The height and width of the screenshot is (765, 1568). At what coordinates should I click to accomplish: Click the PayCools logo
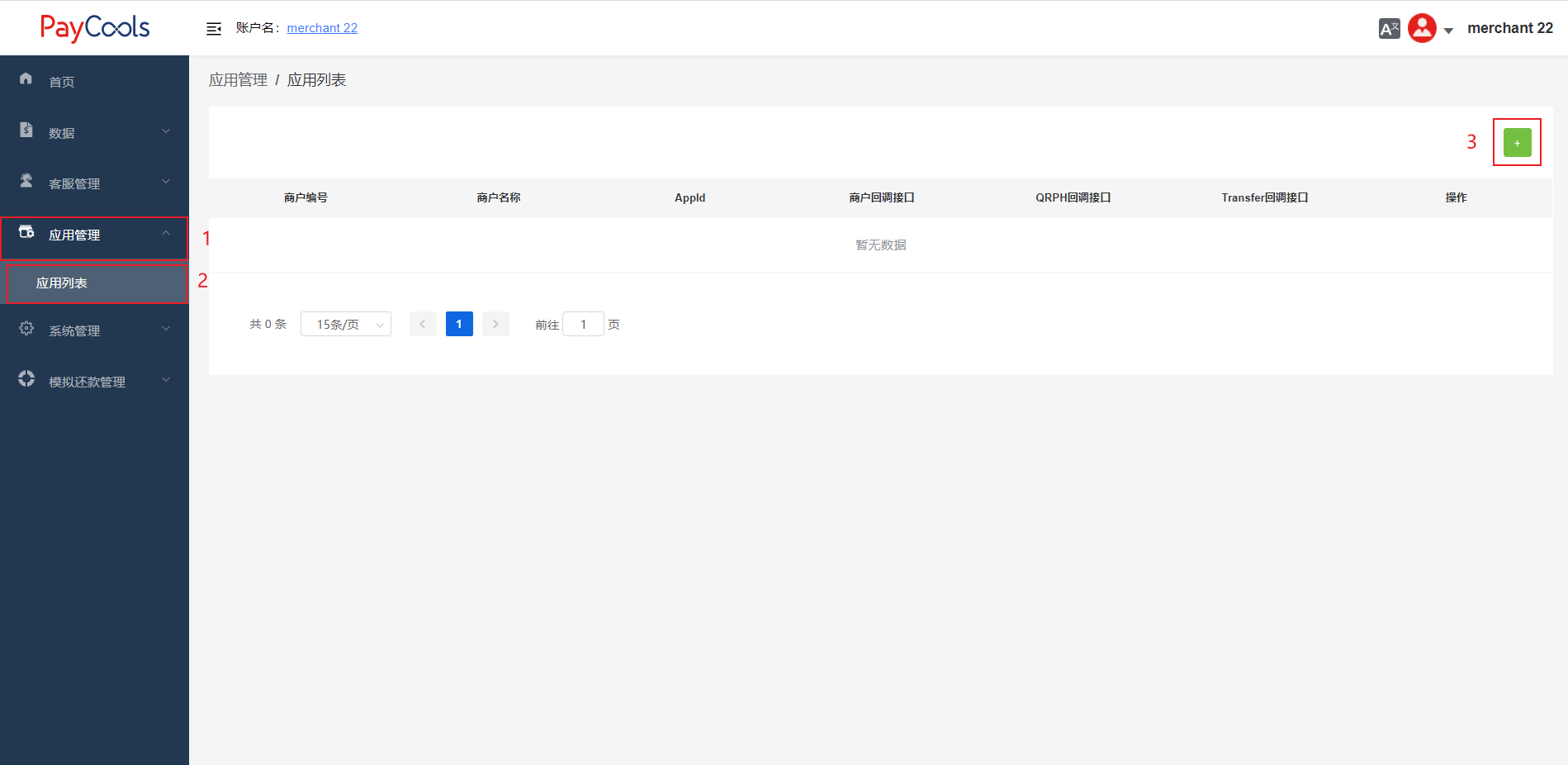(95, 28)
